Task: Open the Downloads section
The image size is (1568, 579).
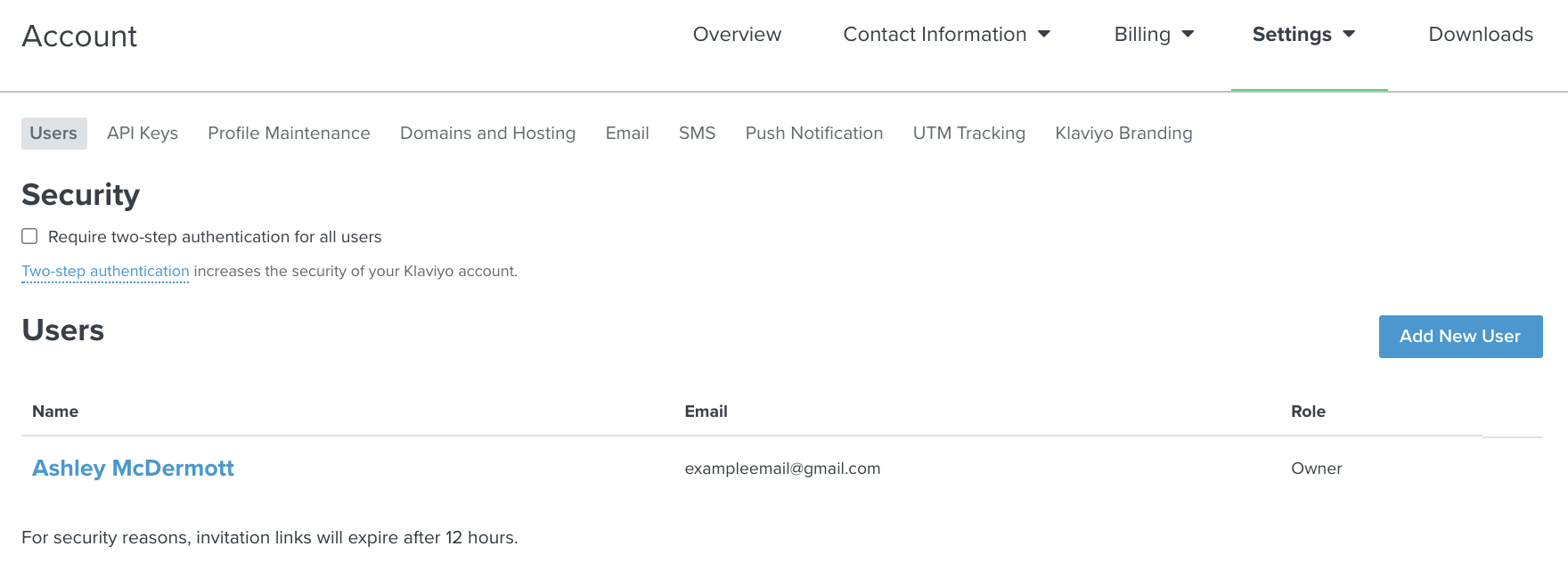Action: coord(1481,34)
